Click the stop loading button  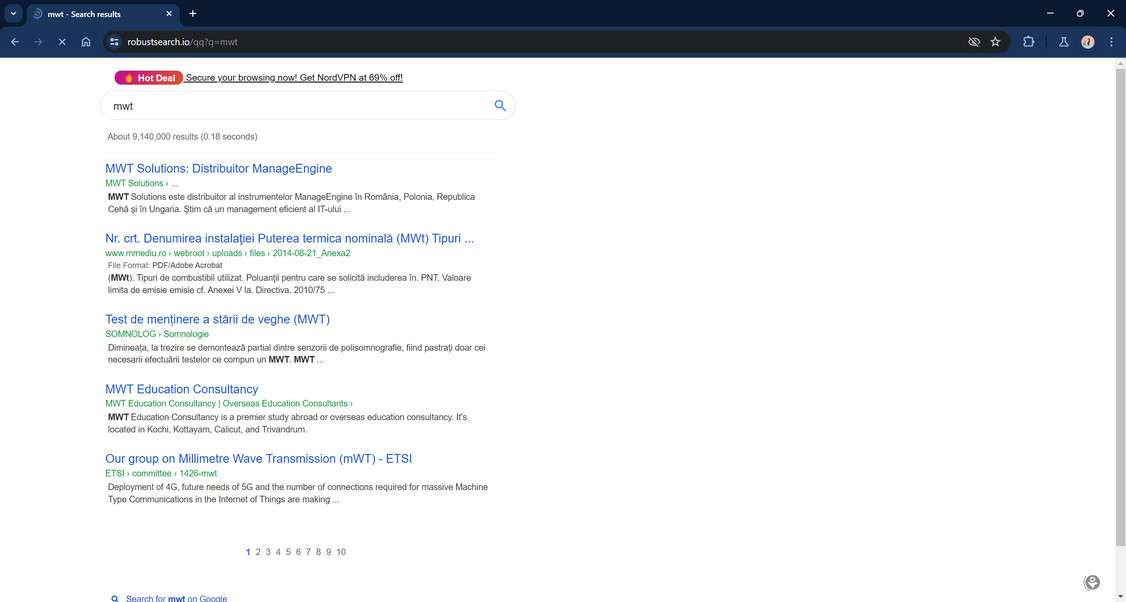click(x=61, y=41)
